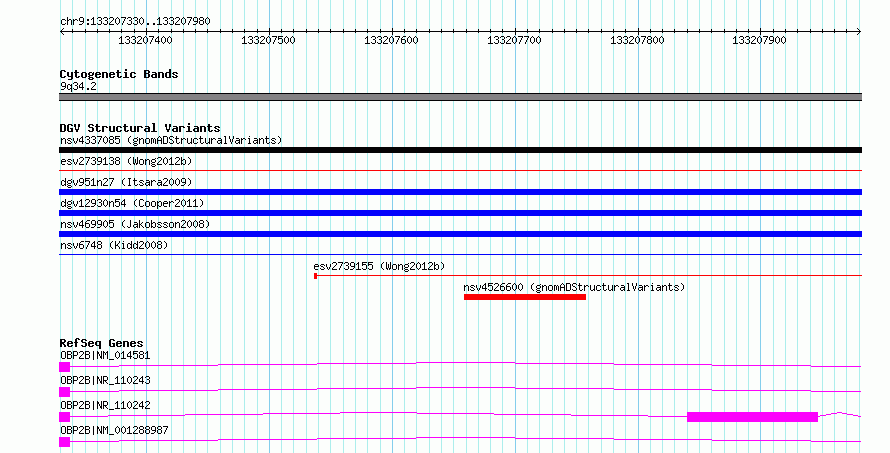This screenshot has height=453, width=890.
Task: Click the blue nsv469905 variant bar
Action: pos(460,234)
